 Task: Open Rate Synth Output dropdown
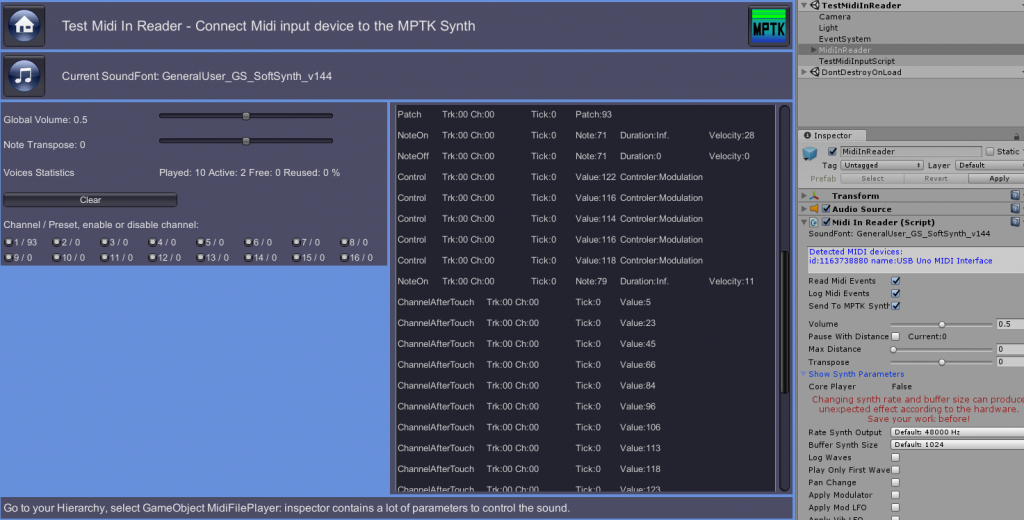(x=957, y=432)
